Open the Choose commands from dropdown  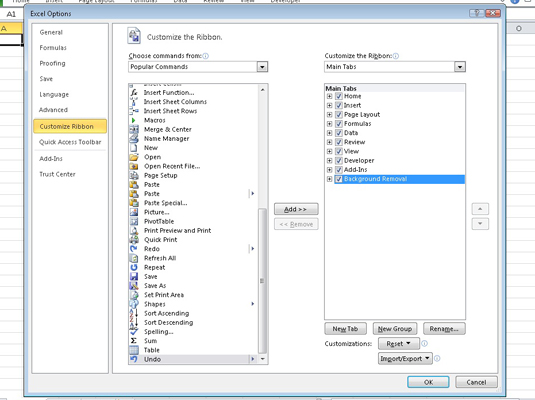tap(262, 67)
